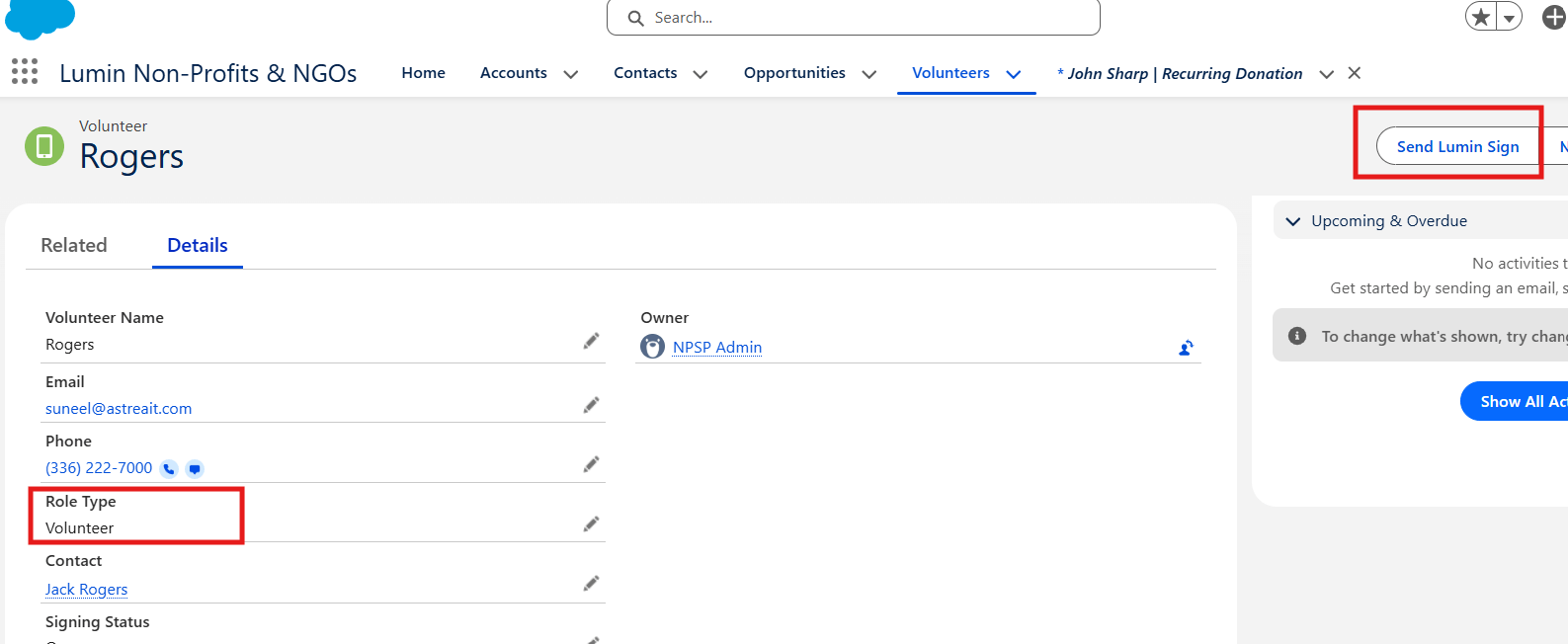
Task: Click the global actions plus icon
Action: pyautogui.click(x=1554, y=17)
